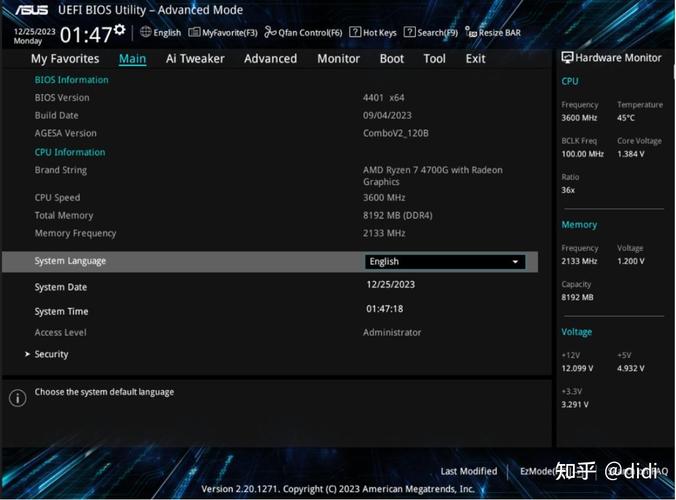Click the System Time label

click(x=61, y=311)
